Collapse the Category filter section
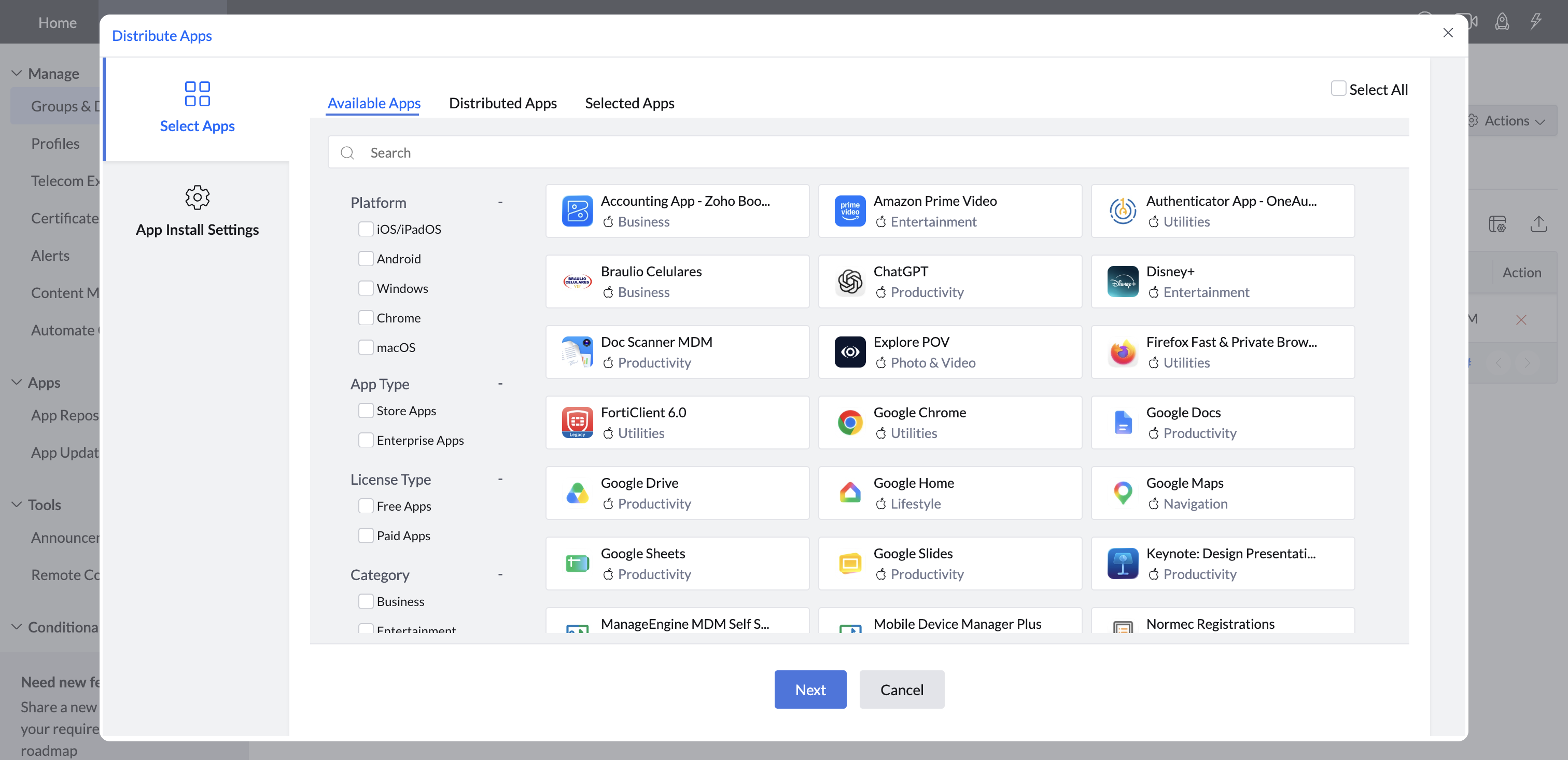Image resolution: width=1568 pixels, height=760 pixels. point(500,574)
